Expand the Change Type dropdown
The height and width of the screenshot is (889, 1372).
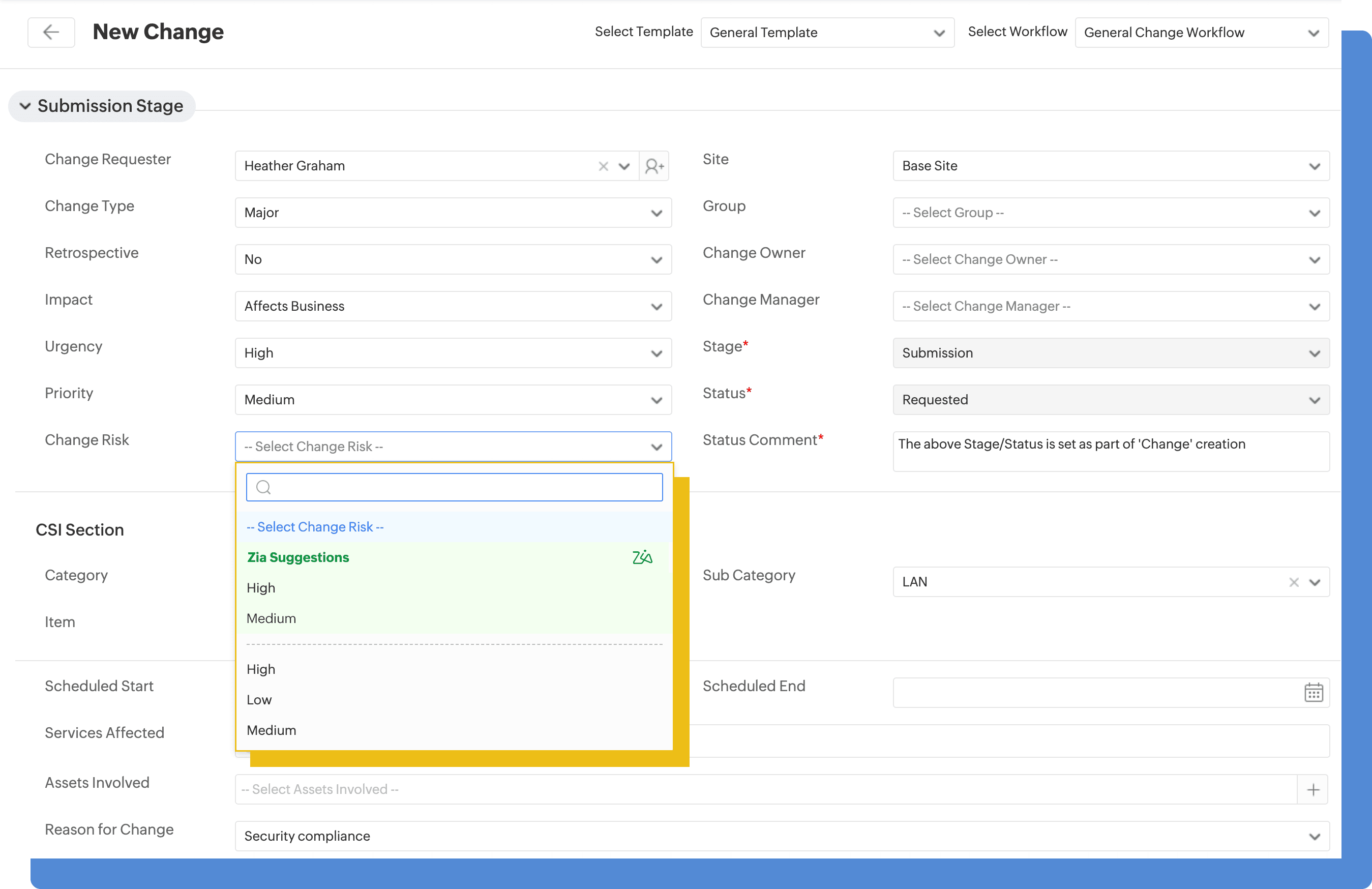tap(453, 213)
